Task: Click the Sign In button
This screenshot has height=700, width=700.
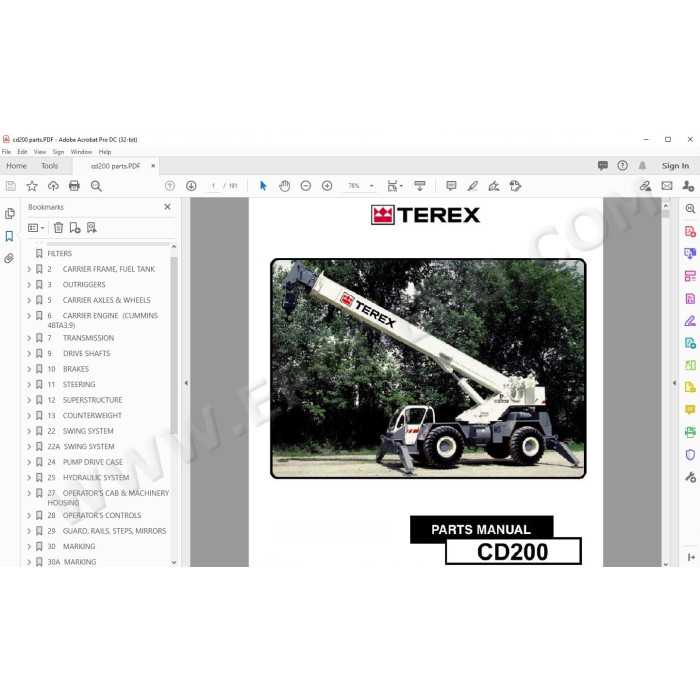Action: pos(675,166)
